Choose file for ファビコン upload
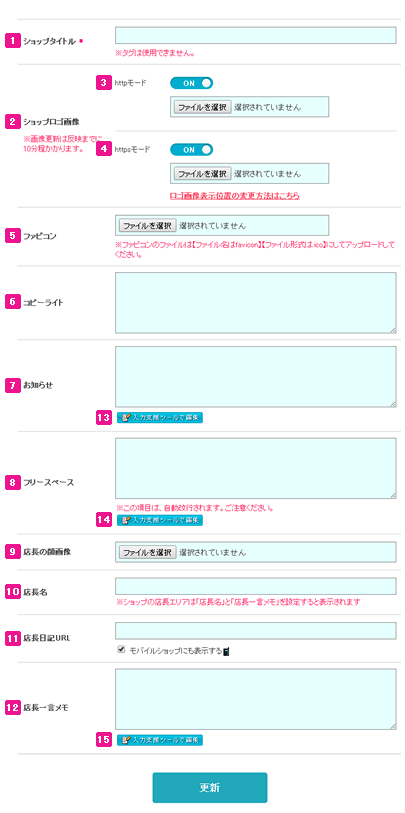This screenshot has height=813, width=405. [148, 226]
